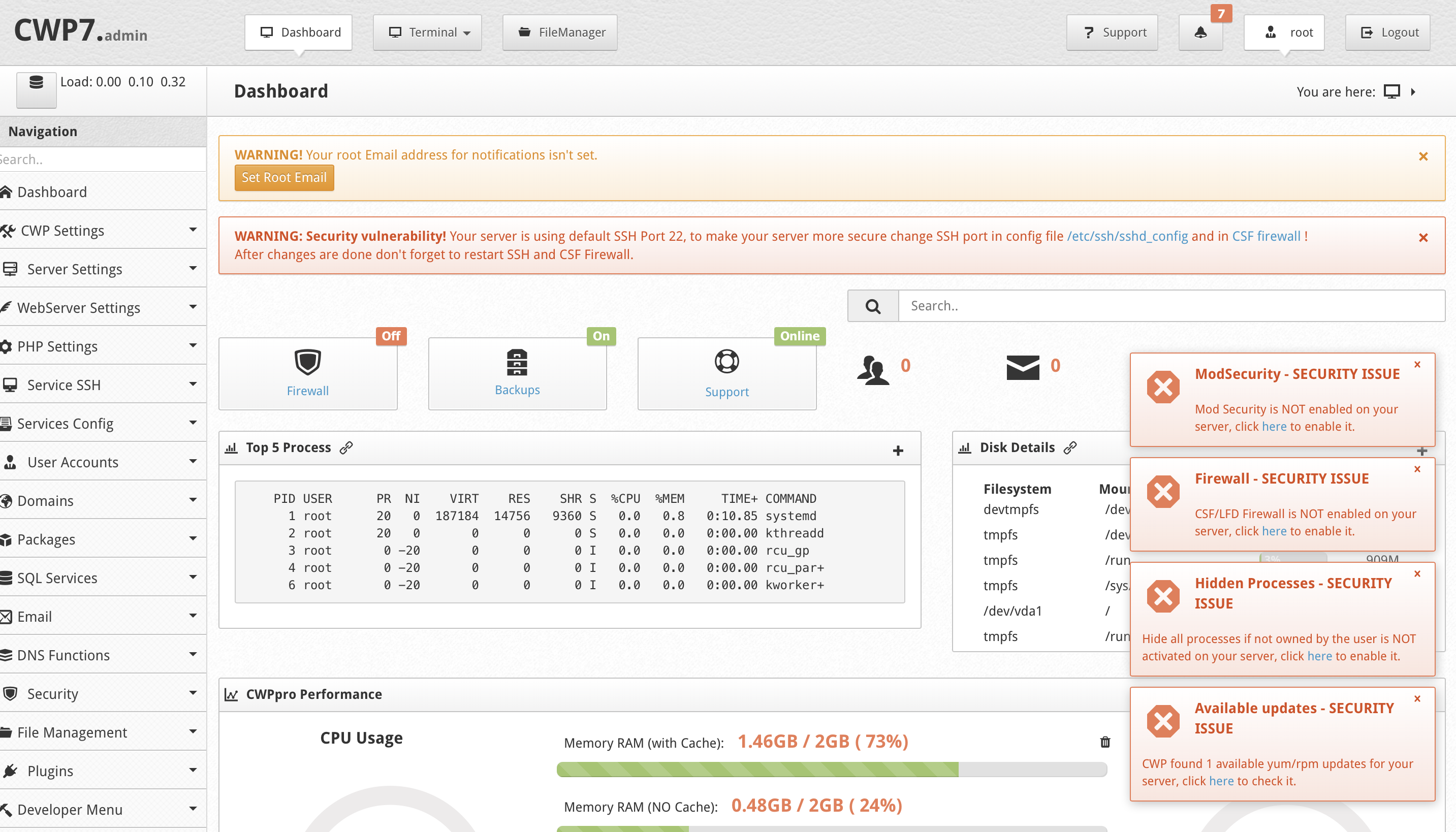This screenshot has height=832, width=1456.
Task: Click the Set Root Email button
Action: coord(284,178)
